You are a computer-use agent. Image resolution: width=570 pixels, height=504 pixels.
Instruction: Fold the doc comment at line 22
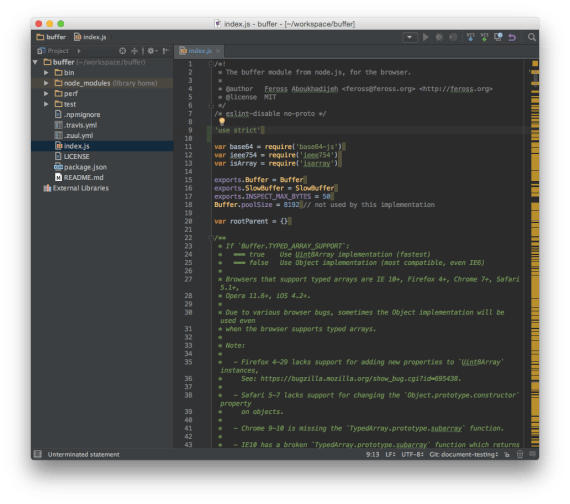click(211, 238)
